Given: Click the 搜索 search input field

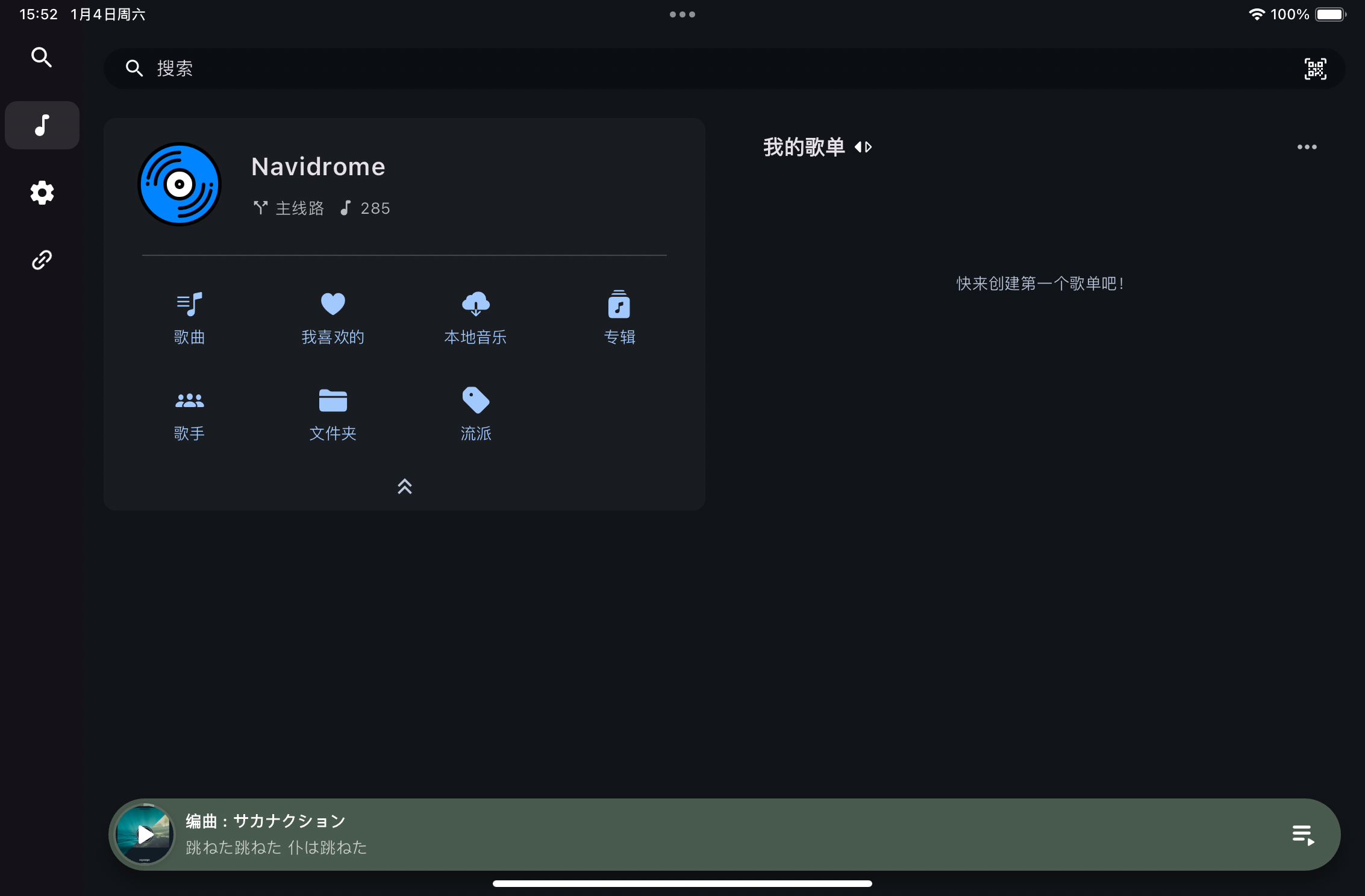Looking at the screenshot, I should tap(422, 68).
